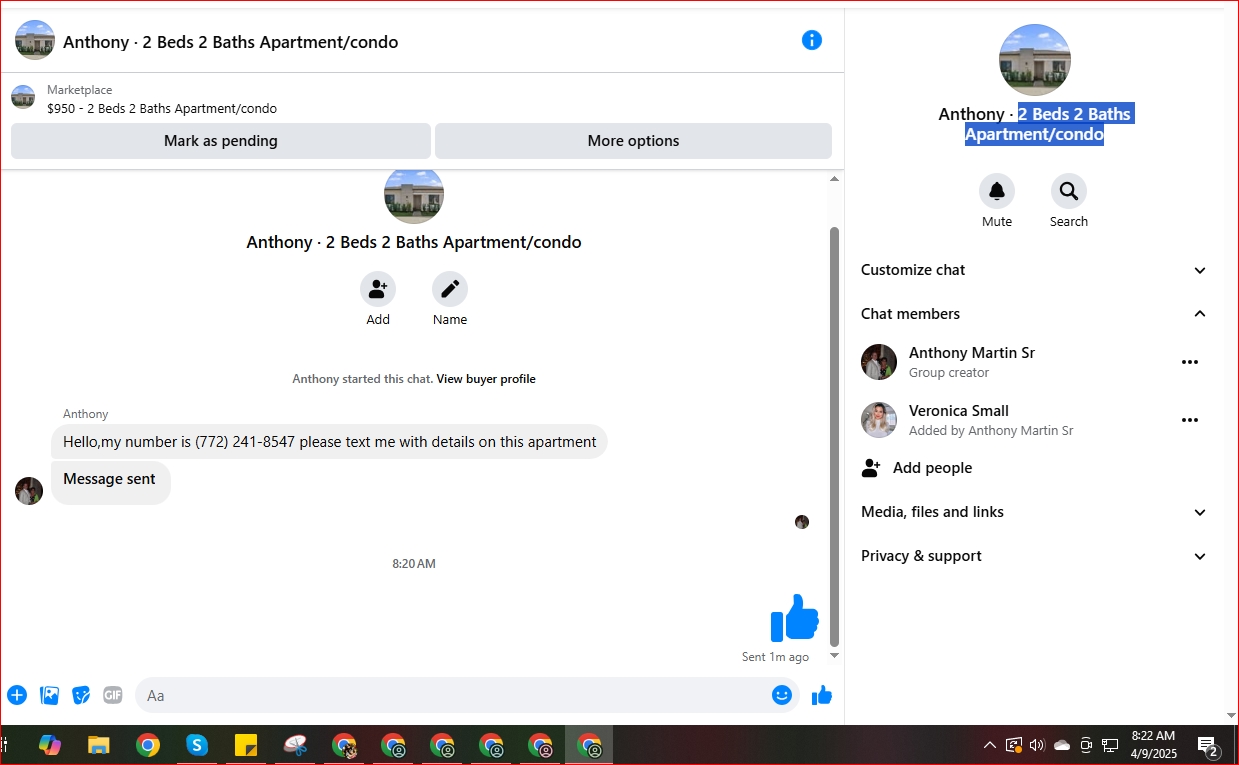Click the chat's vertical scrollbar thumb

(835, 436)
